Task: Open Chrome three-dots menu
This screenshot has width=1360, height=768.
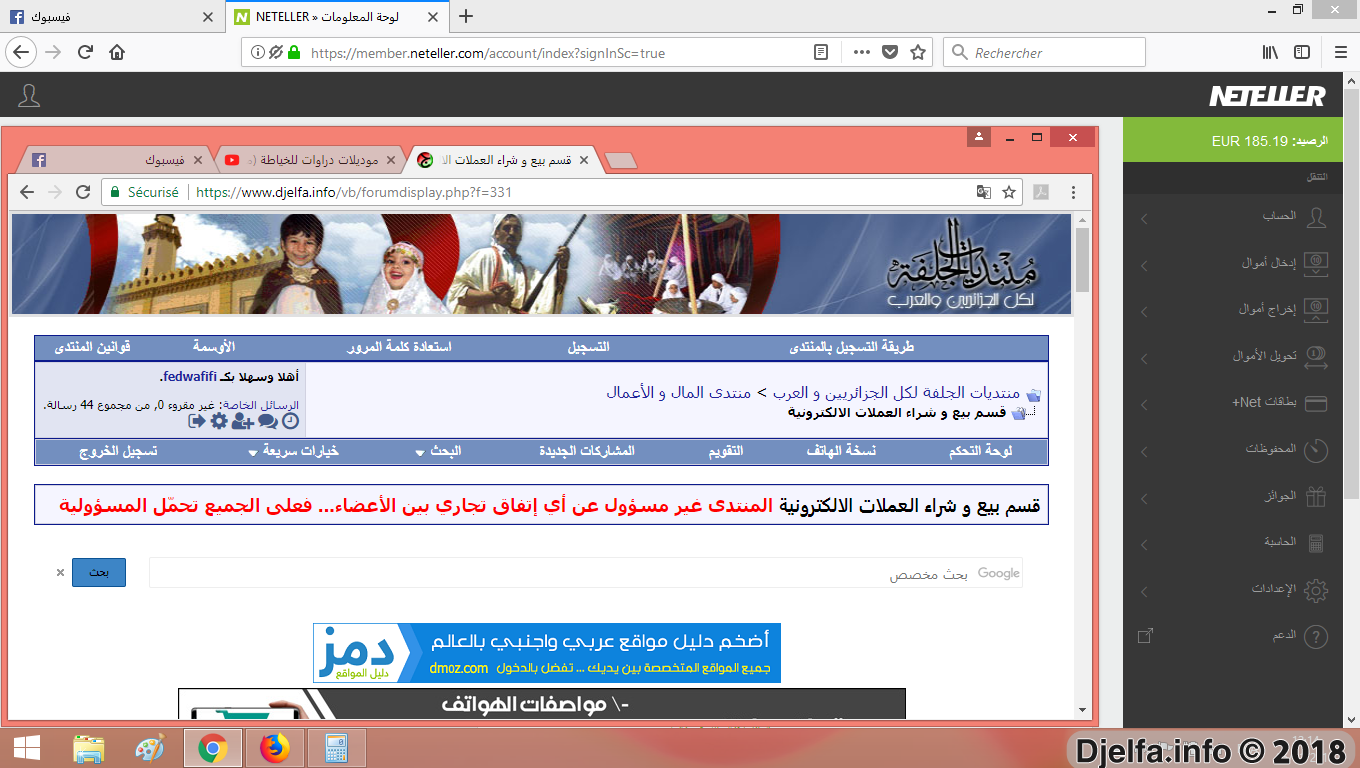Action: click(1074, 192)
